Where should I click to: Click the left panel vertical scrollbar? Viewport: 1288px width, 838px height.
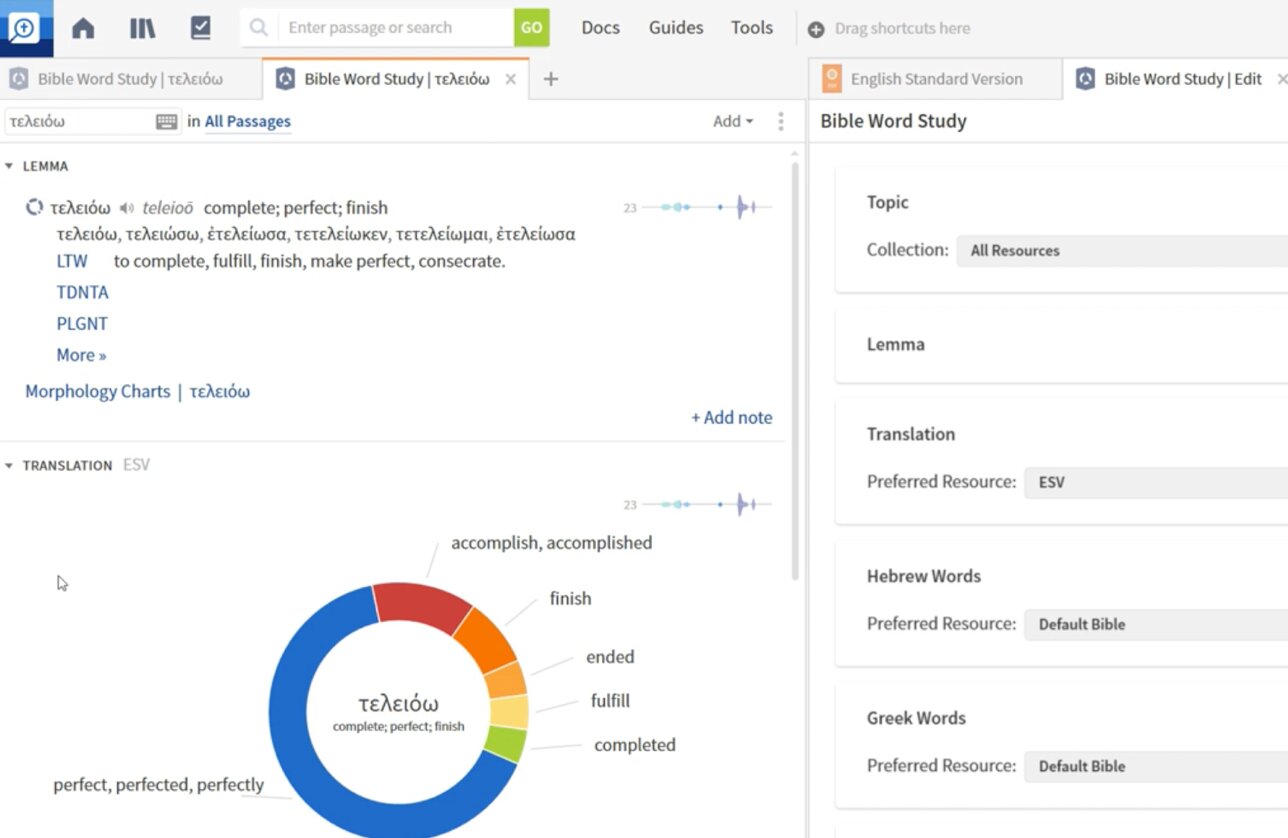click(x=796, y=370)
